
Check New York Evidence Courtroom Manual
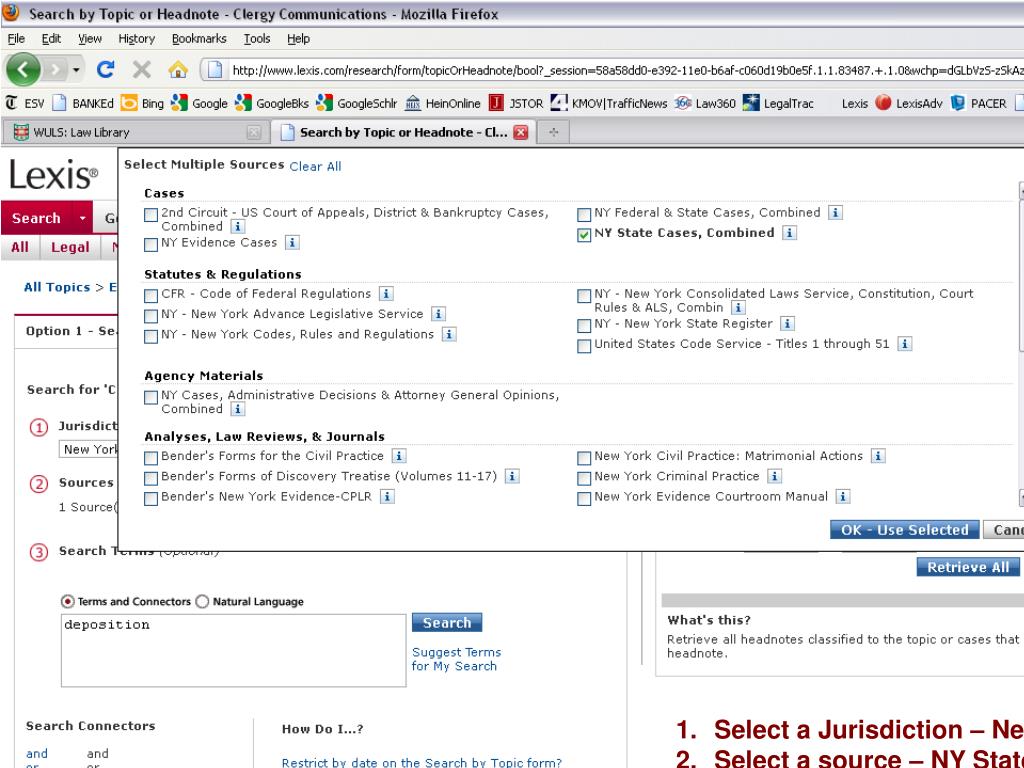coord(584,499)
